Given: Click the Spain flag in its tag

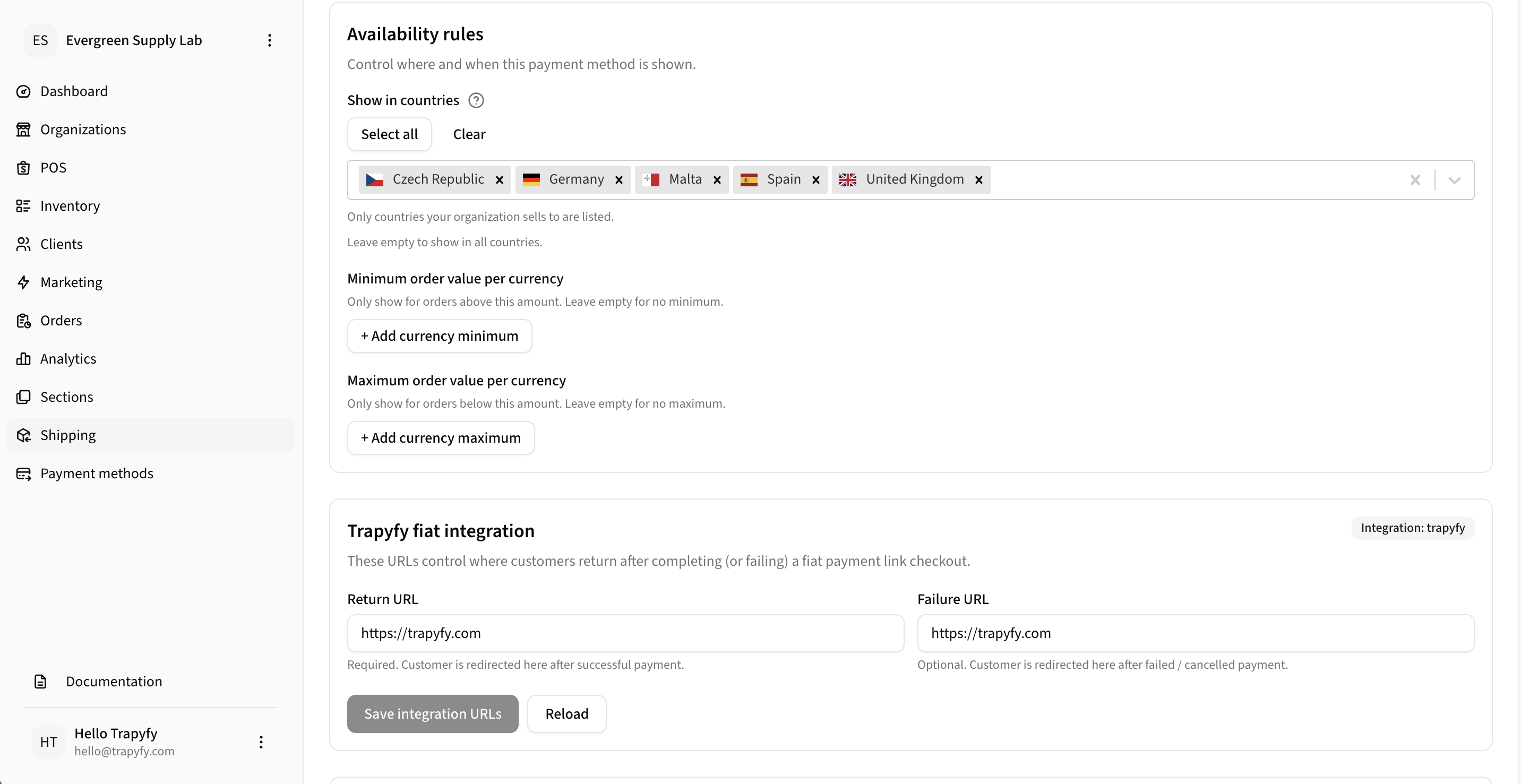Looking at the screenshot, I should coord(749,179).
